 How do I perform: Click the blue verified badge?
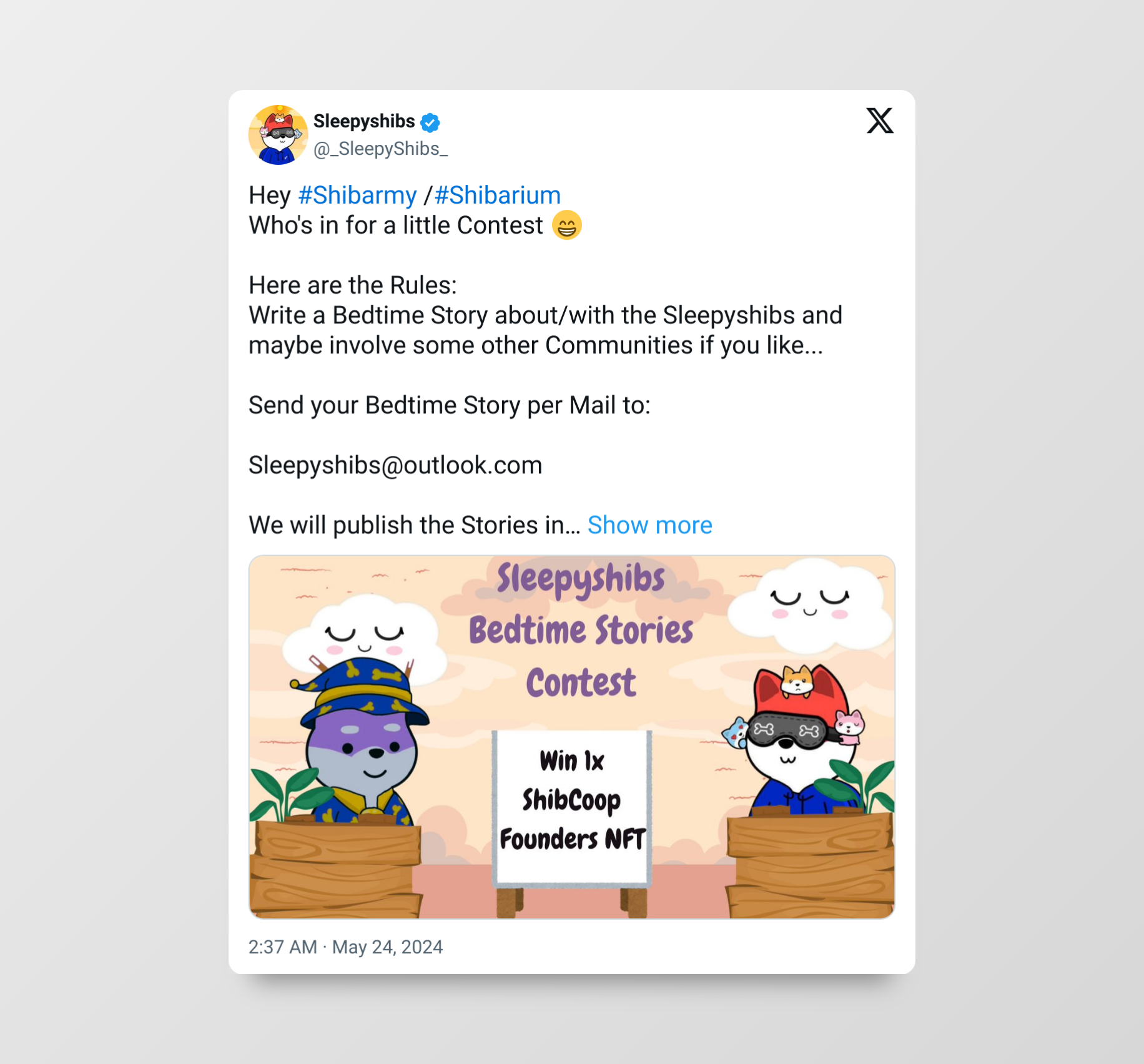430,122
